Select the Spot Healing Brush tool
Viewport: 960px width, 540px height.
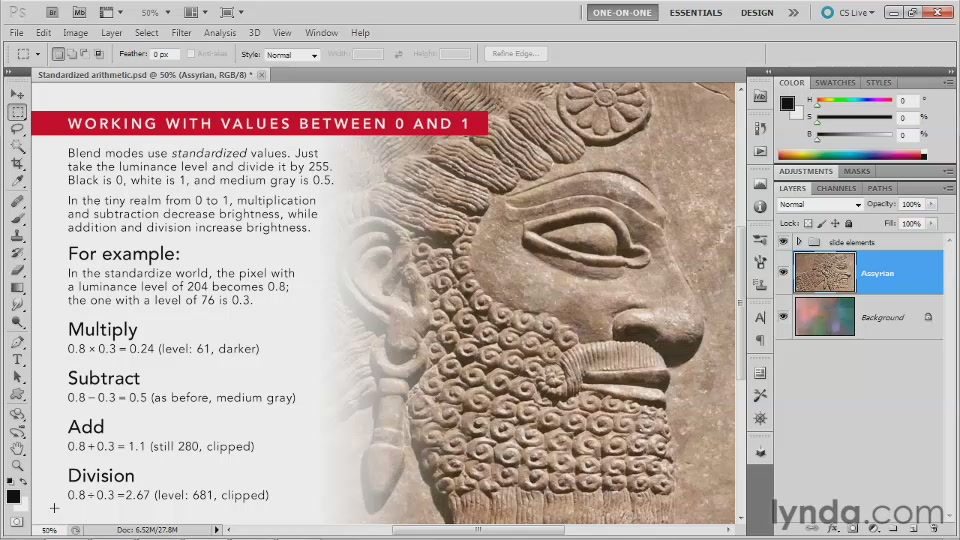(x=17, y=201)
